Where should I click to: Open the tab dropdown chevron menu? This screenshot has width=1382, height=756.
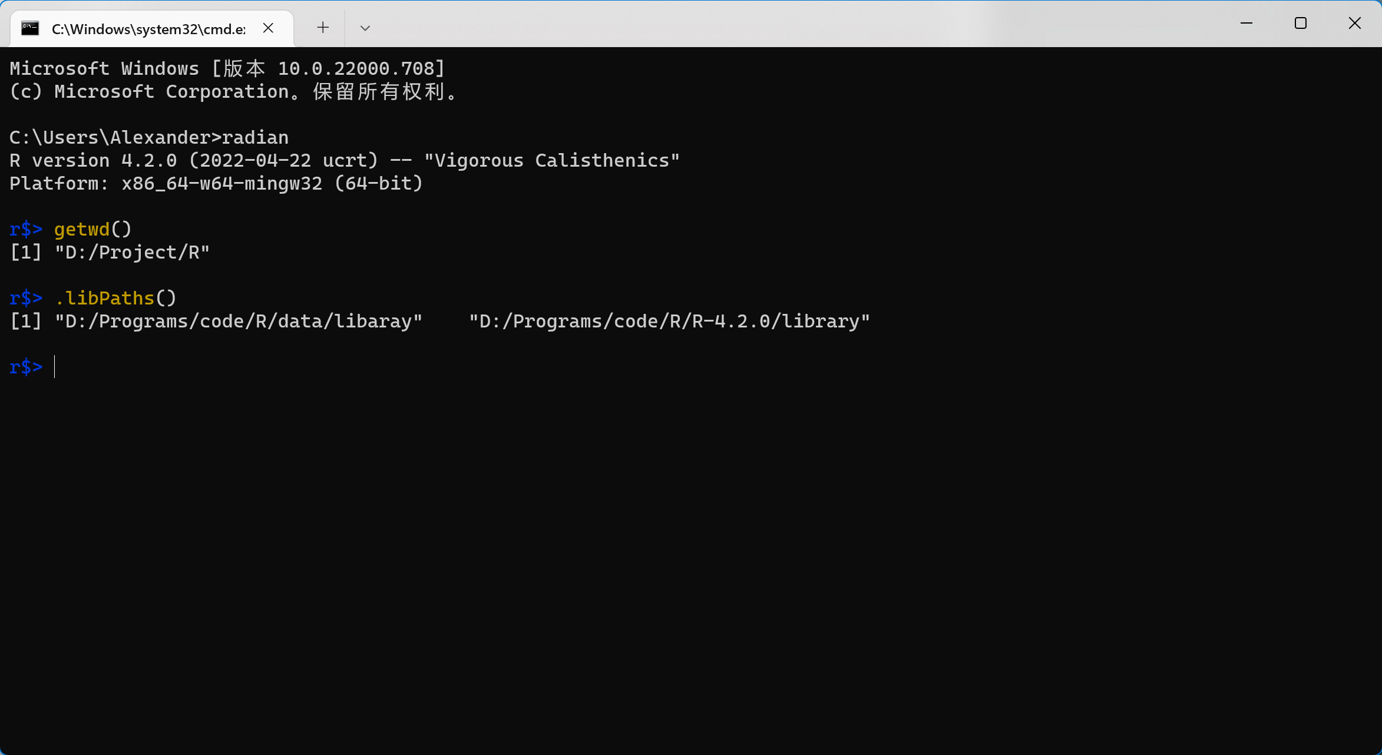click(x=364, y=28)
